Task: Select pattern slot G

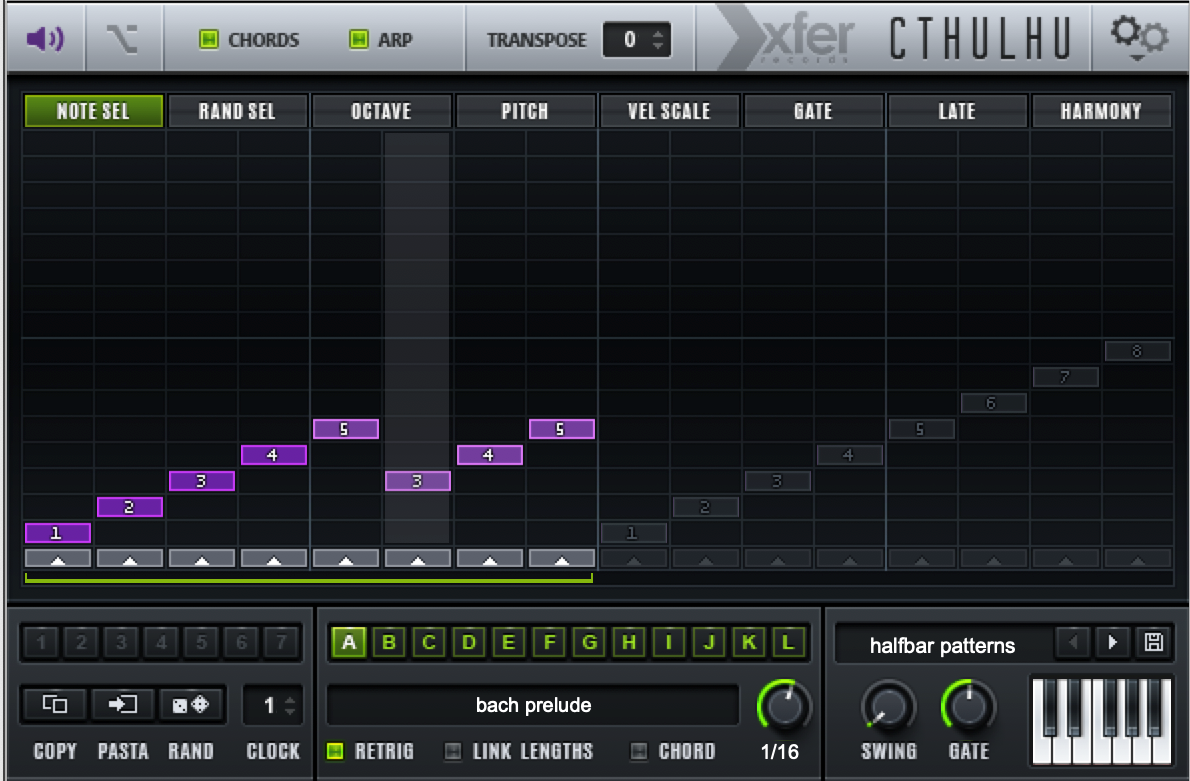Action: (589, 642)
